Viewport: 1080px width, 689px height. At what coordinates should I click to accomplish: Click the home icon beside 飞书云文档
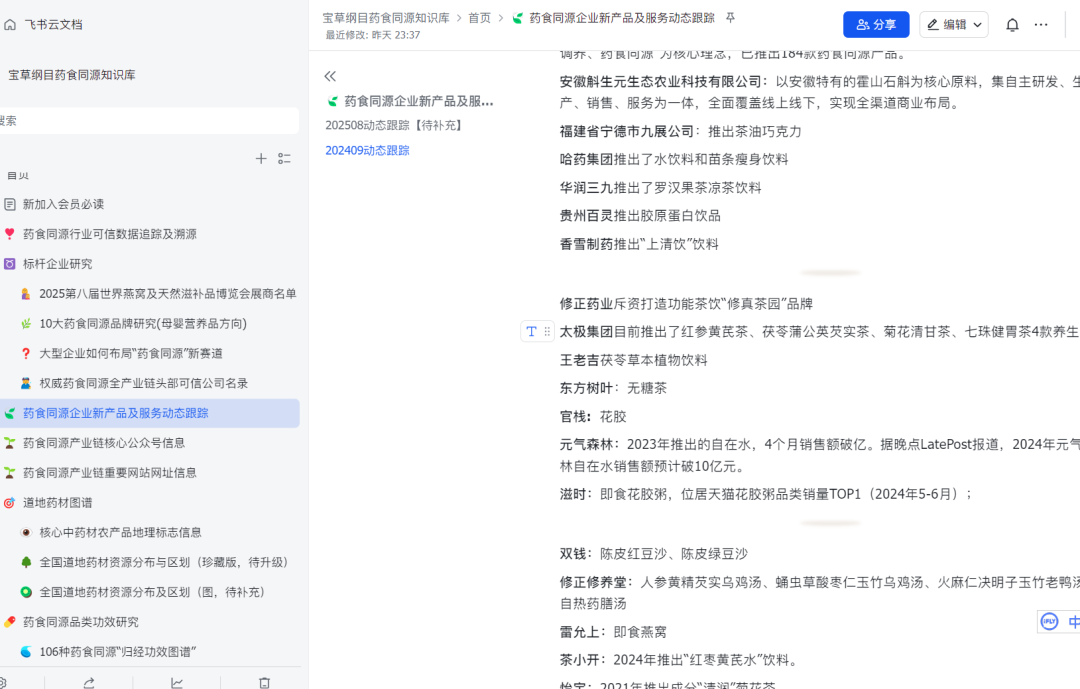12,24
